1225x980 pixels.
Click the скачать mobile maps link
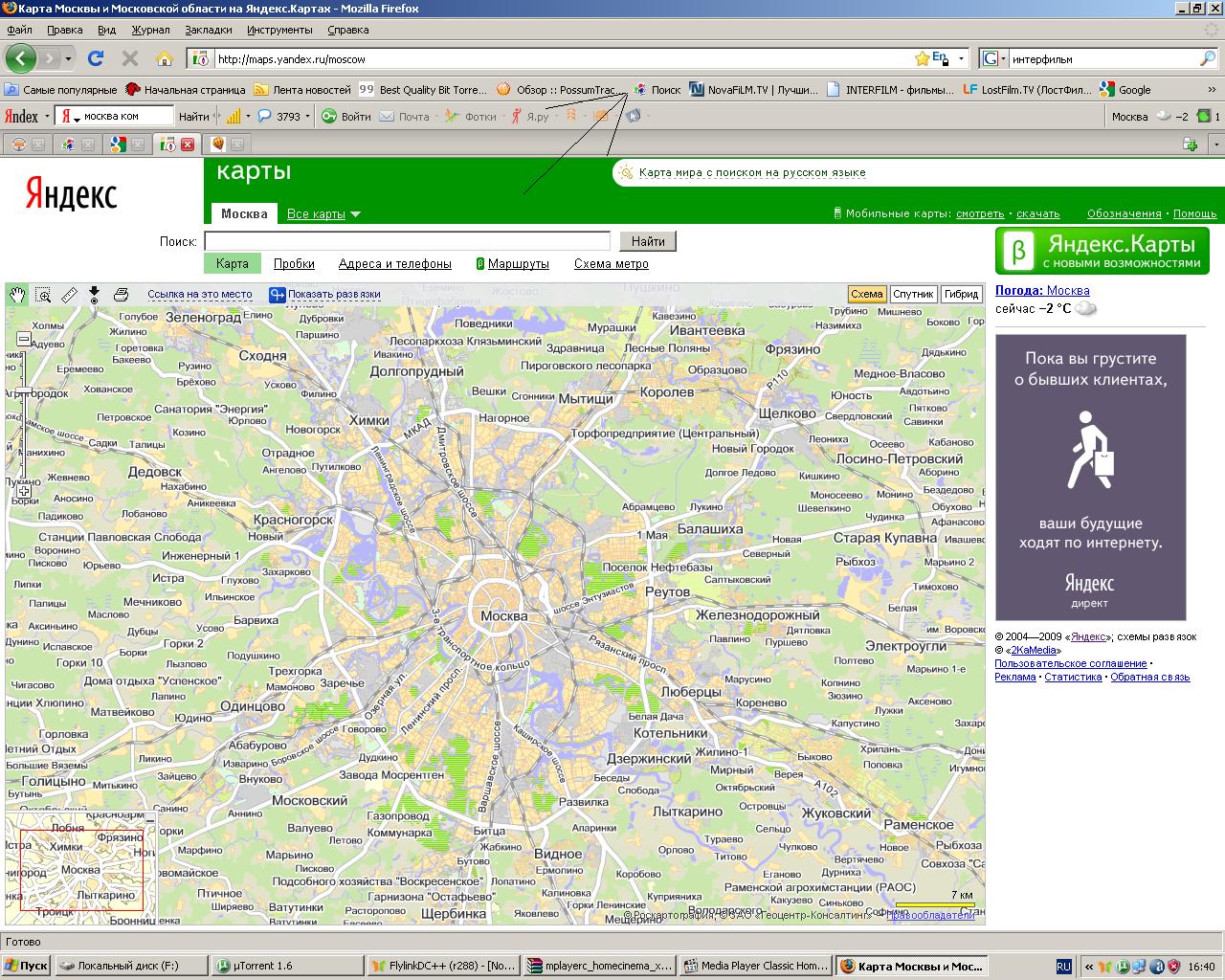point(1037,213)
